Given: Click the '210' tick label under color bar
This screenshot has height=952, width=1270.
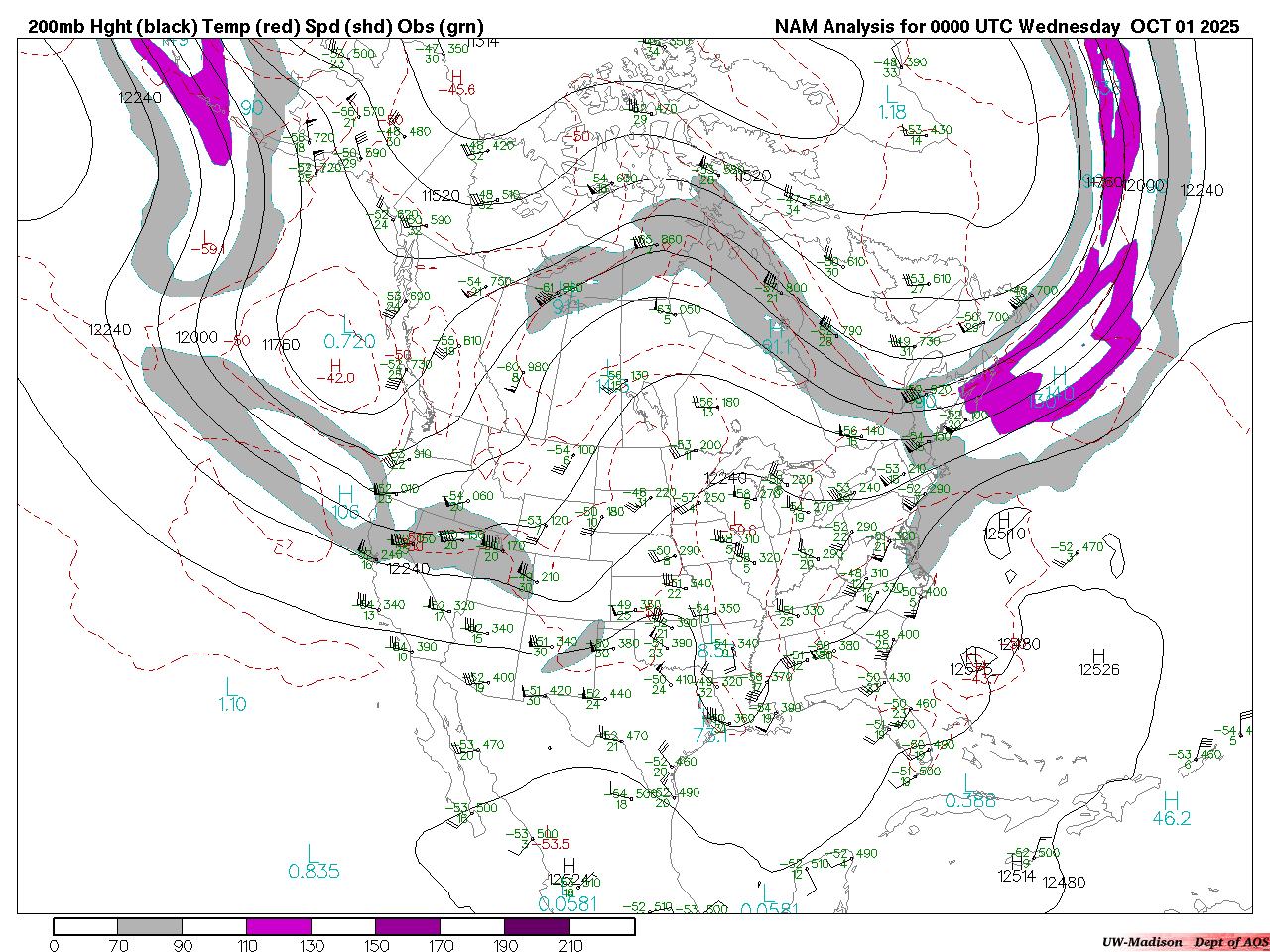Looking at the screenshot, I should pos(571,945).
